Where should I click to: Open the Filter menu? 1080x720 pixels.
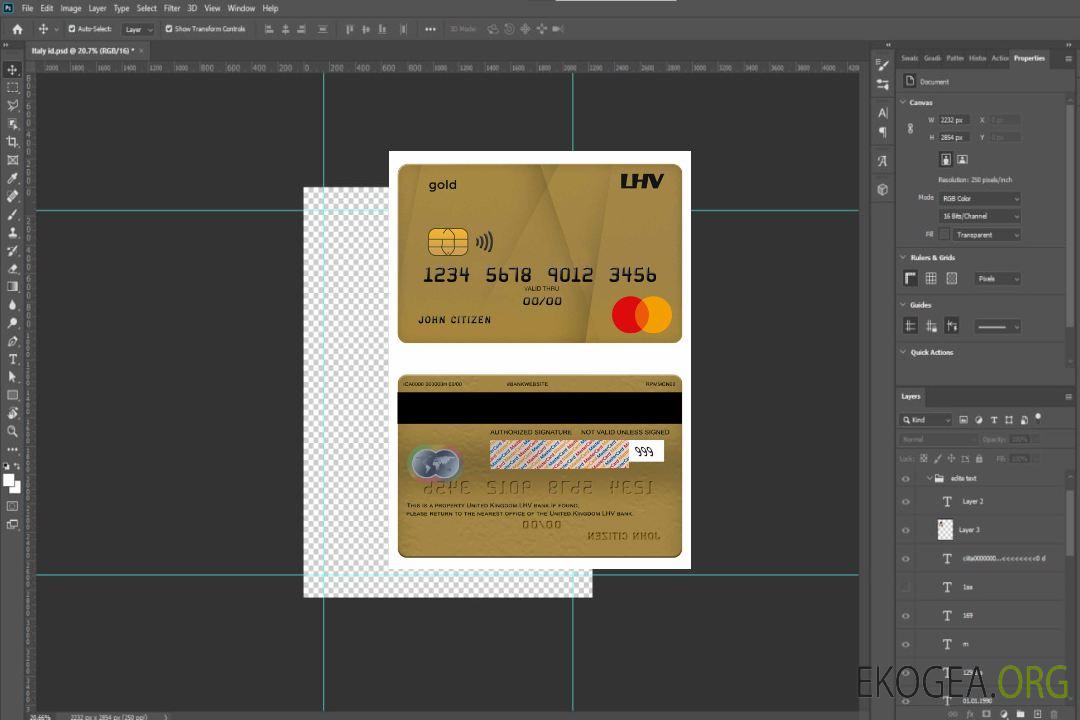(x=172, y=8)
